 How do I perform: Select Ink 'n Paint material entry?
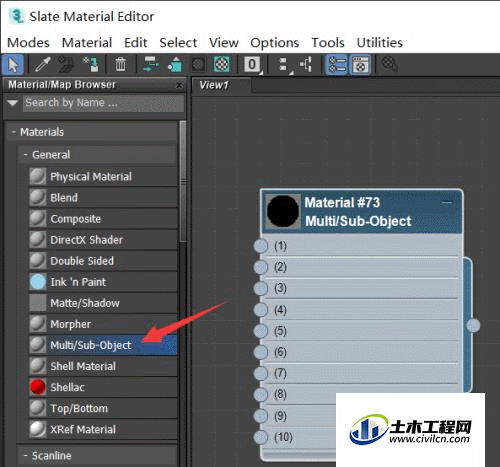[x=103, y=282]
